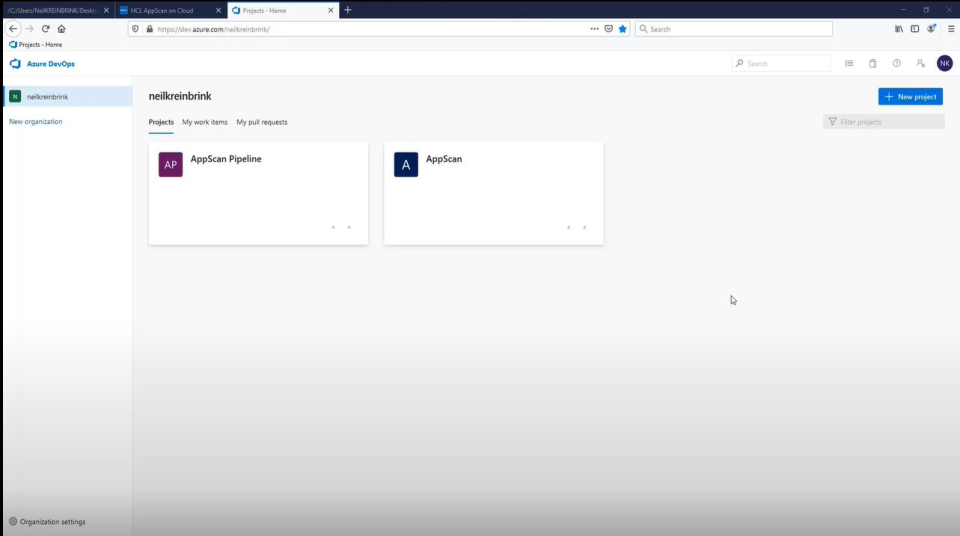
Task: Open the Firefox Library icon
Action: pos(899,29)
